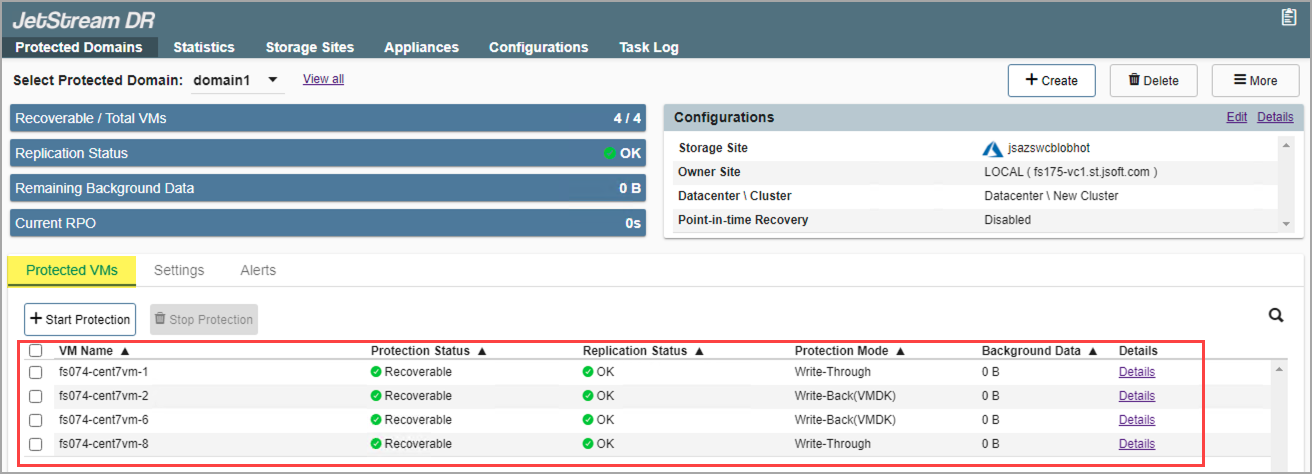Click the View all link

pos(323,79)
